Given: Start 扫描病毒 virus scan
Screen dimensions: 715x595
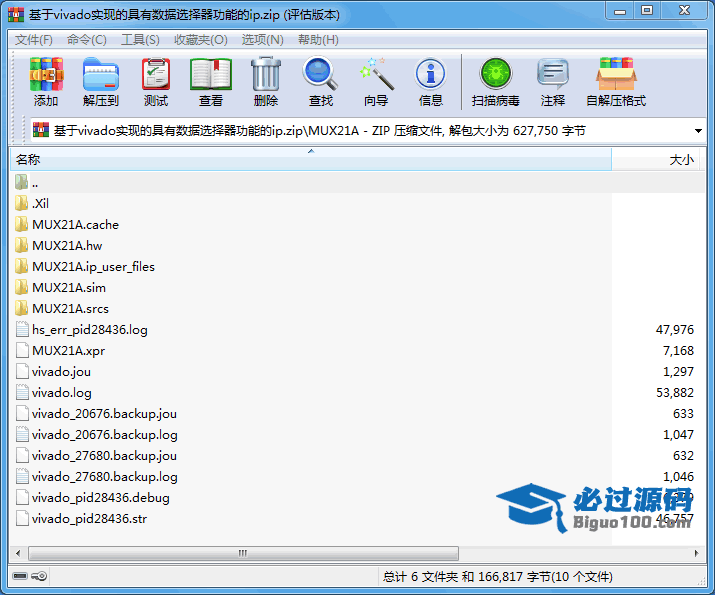Looking at the screenshot, I should (x=495, y=82).
